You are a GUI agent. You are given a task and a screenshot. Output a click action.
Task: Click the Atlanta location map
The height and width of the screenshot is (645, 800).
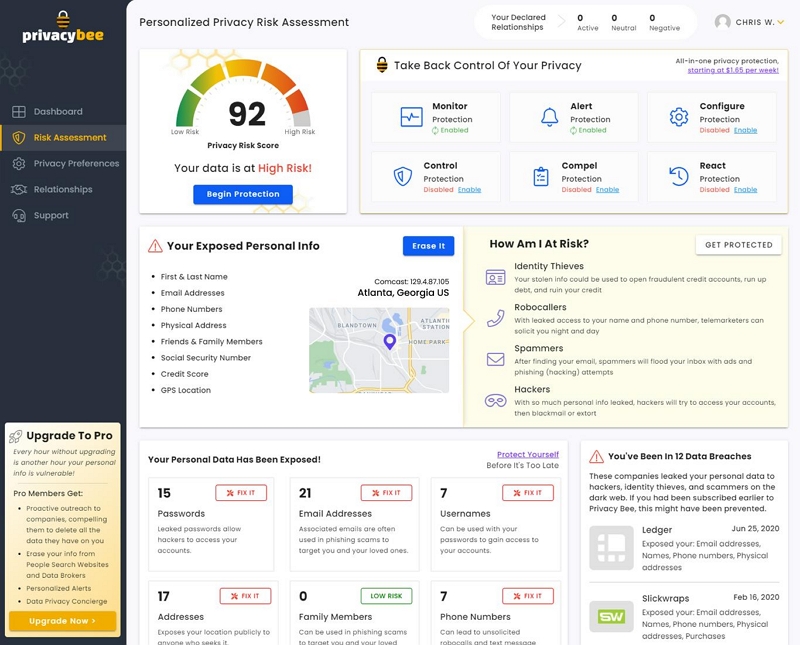coord(379,350)
